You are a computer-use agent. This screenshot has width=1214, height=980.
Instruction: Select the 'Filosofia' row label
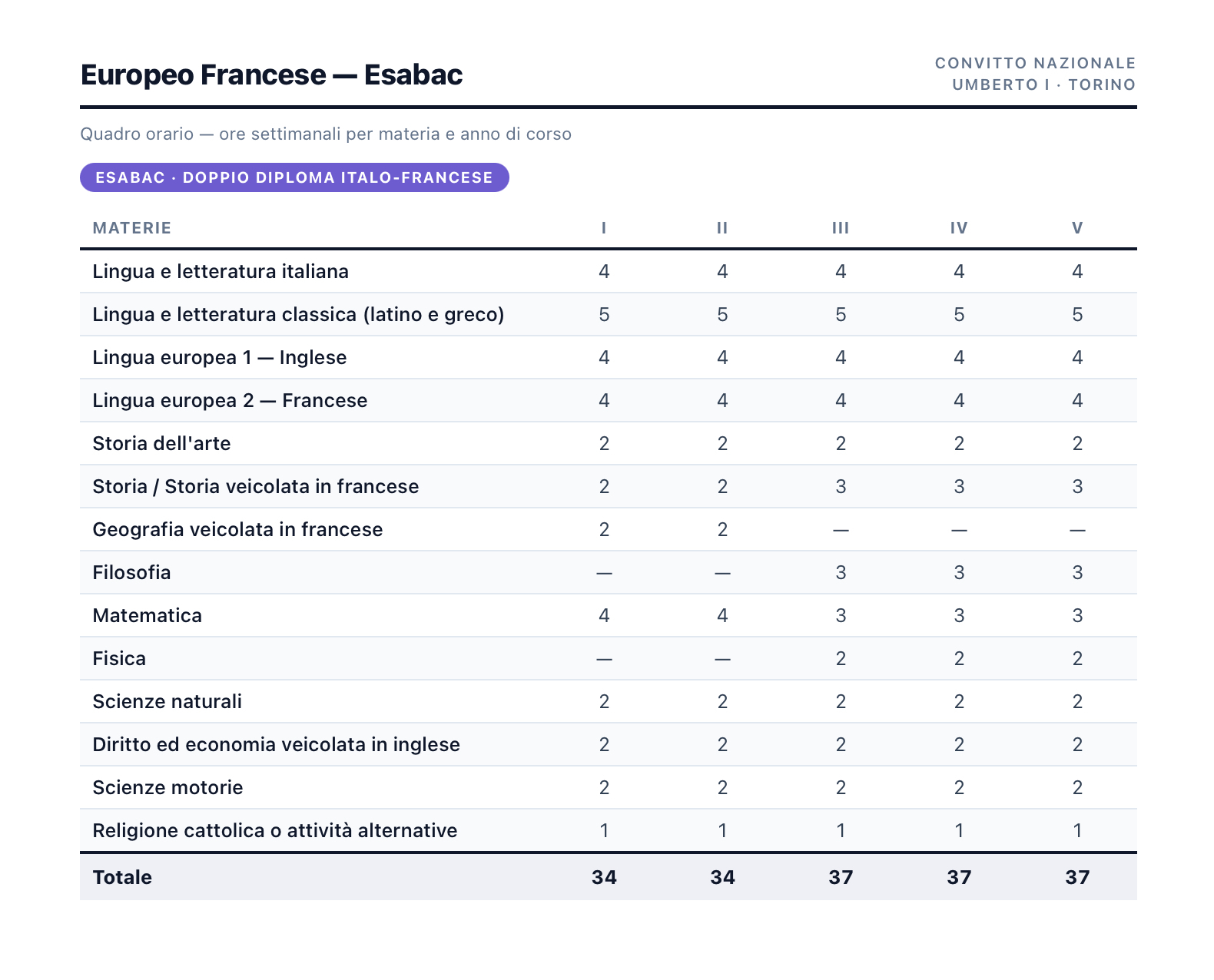coord(131,572)
